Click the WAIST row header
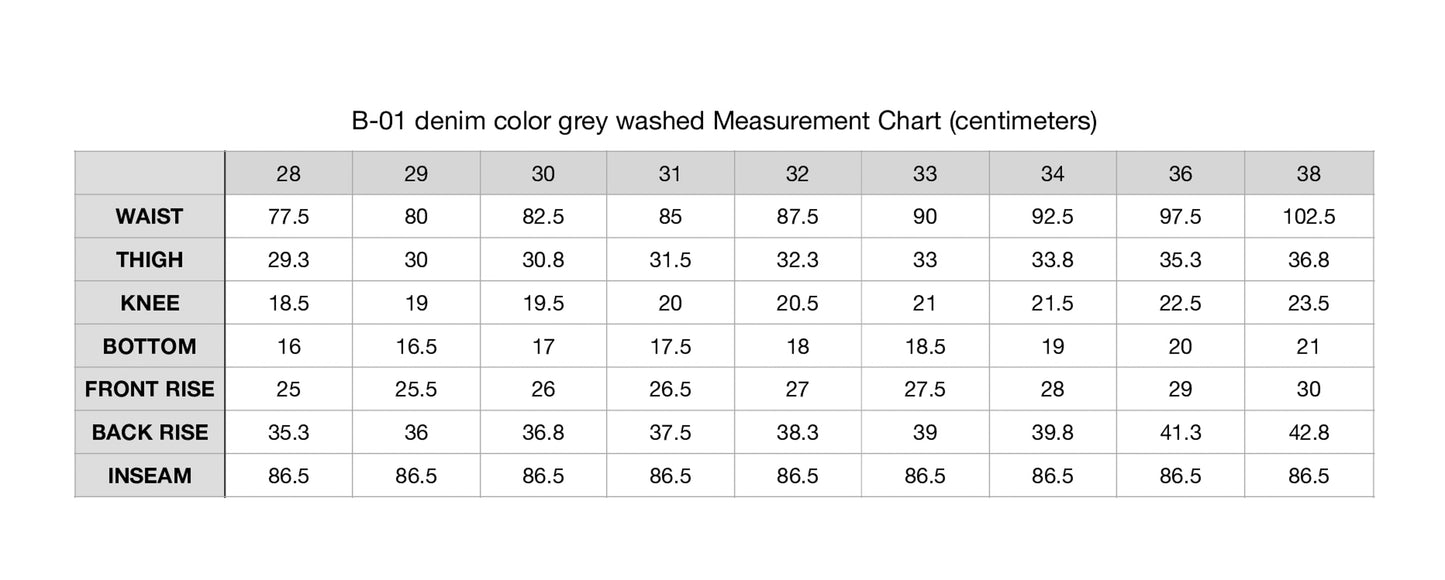This screenshot has width=1445, height=580. coord(149,217)
